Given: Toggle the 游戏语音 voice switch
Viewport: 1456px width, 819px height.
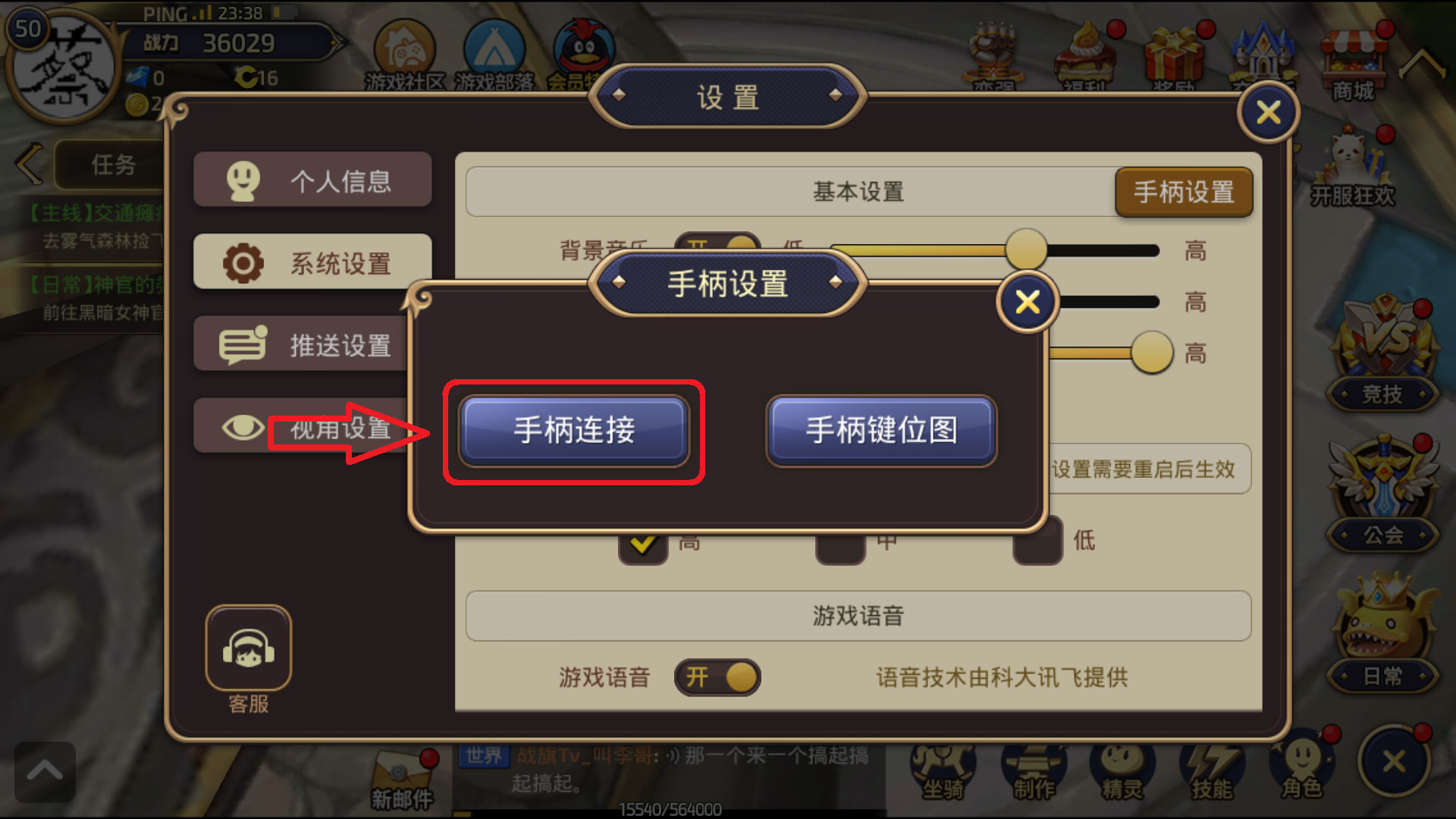Looking at the screenshot, I should (717, 677).
